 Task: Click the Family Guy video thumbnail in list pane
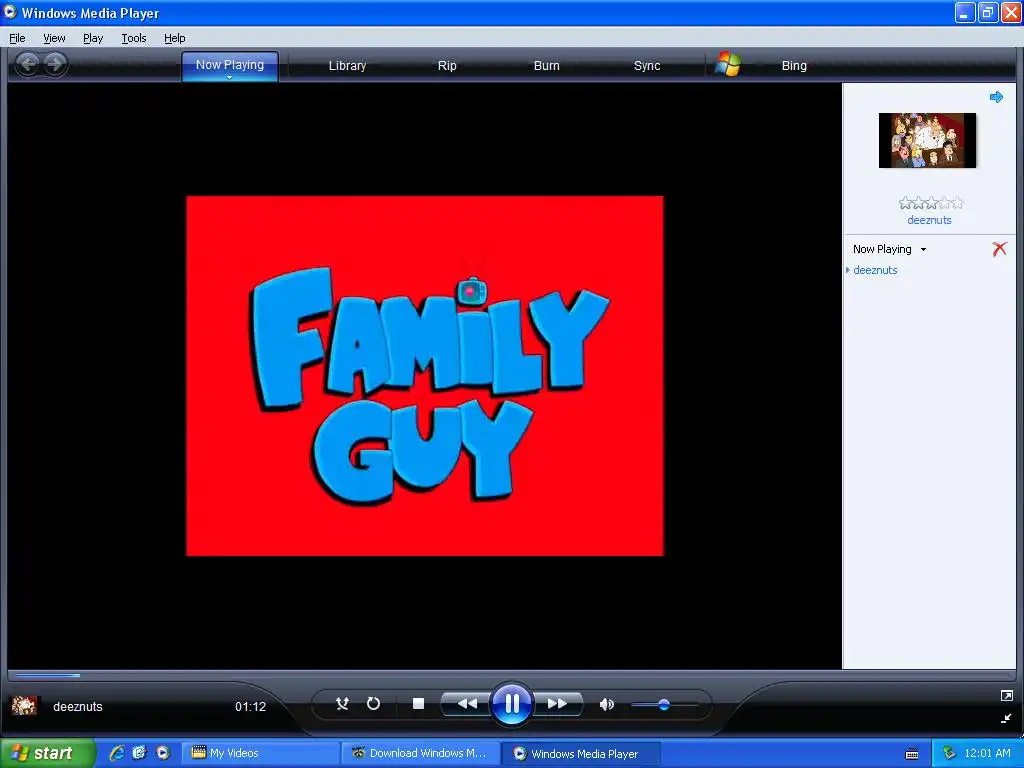pyautogui.click(x=927, y=140)
